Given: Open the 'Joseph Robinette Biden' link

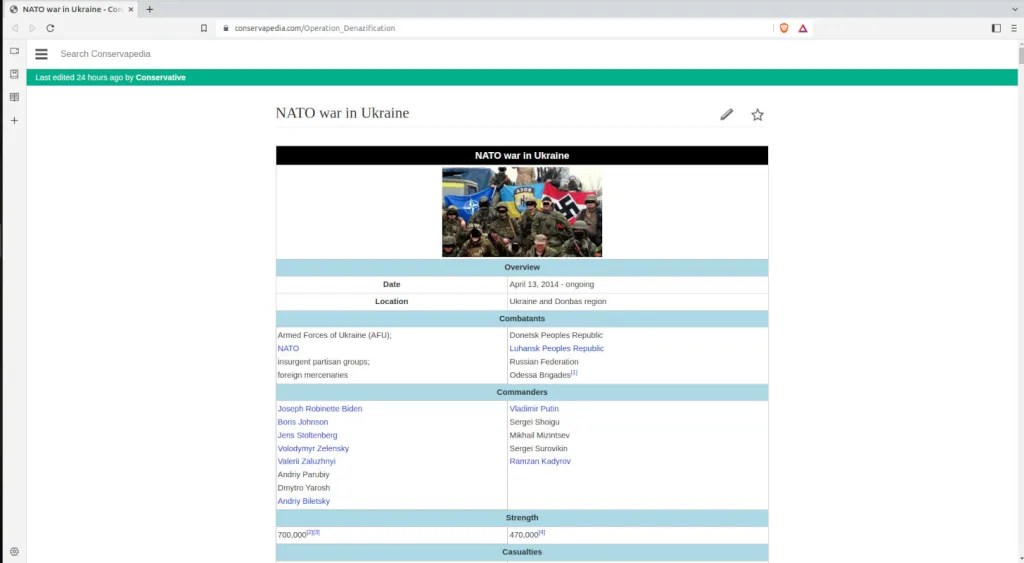Looking at the screenshot, I should tap(320, 409).
